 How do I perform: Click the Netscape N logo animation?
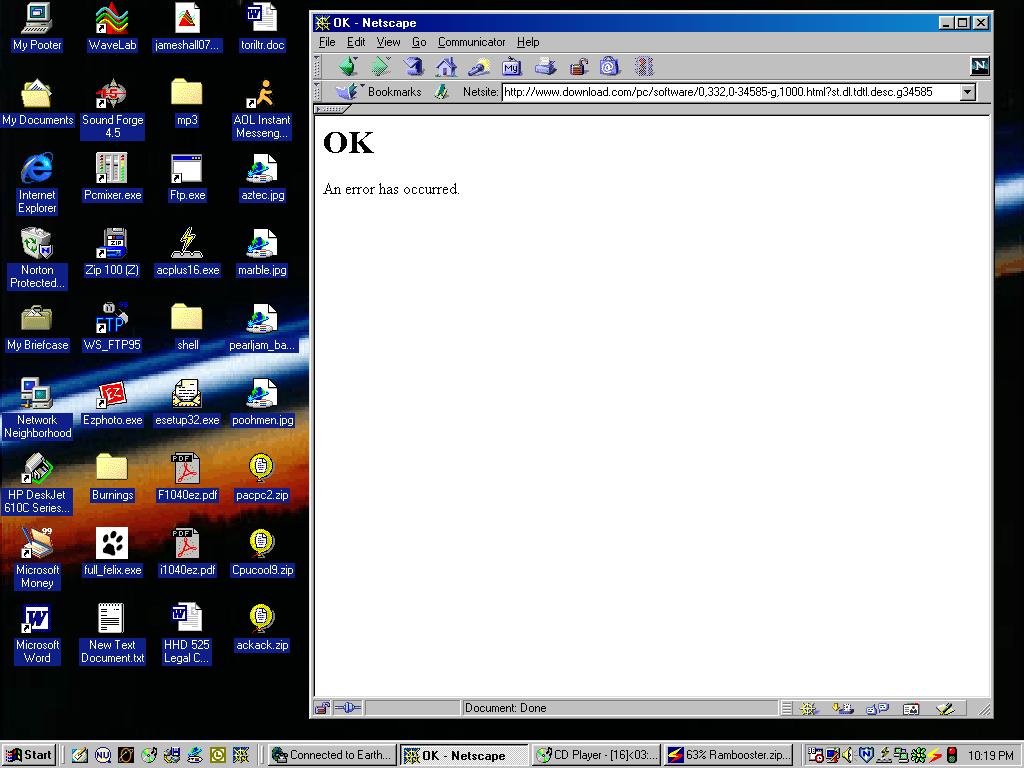[980, 66]
